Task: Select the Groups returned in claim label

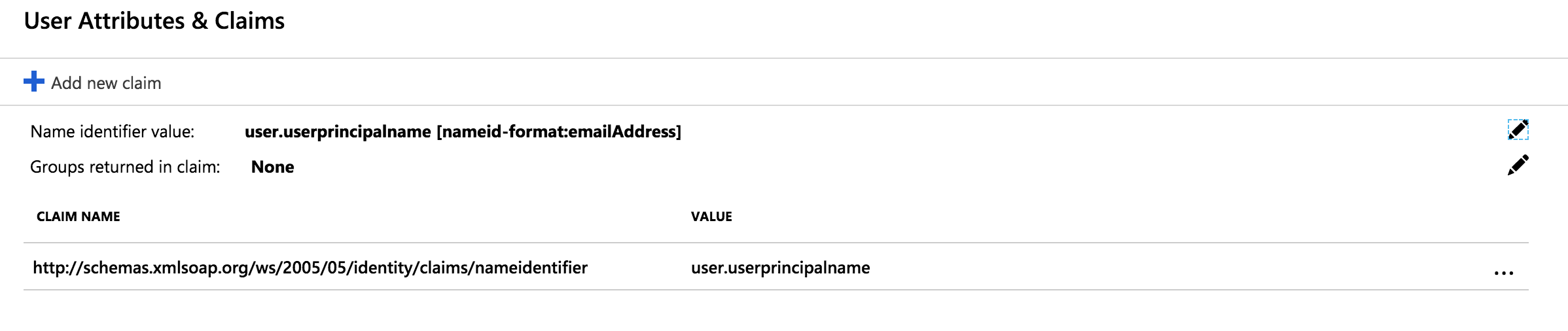Action: 124,167
